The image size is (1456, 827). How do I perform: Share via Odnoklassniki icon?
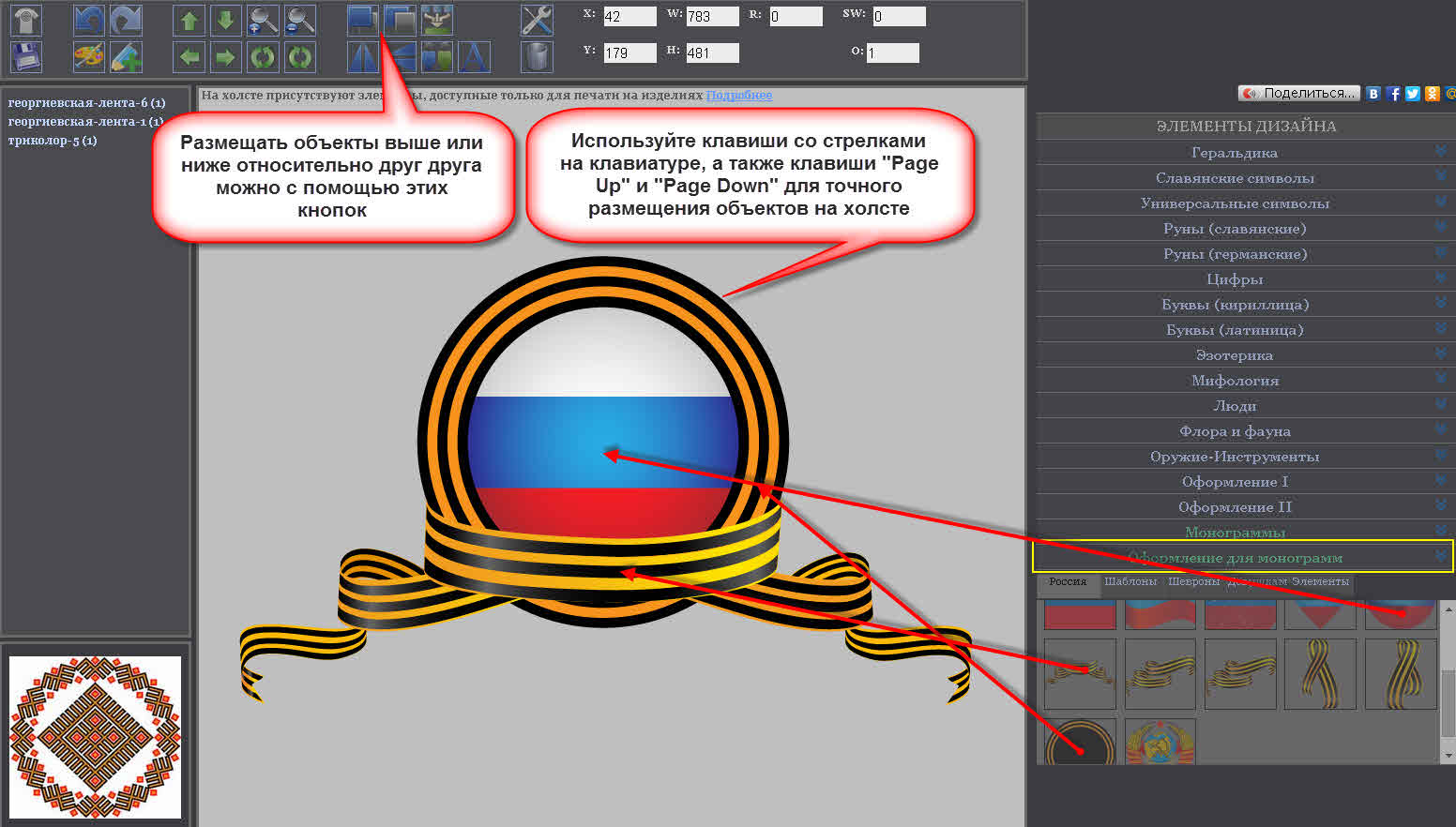tap(1433, 93)
